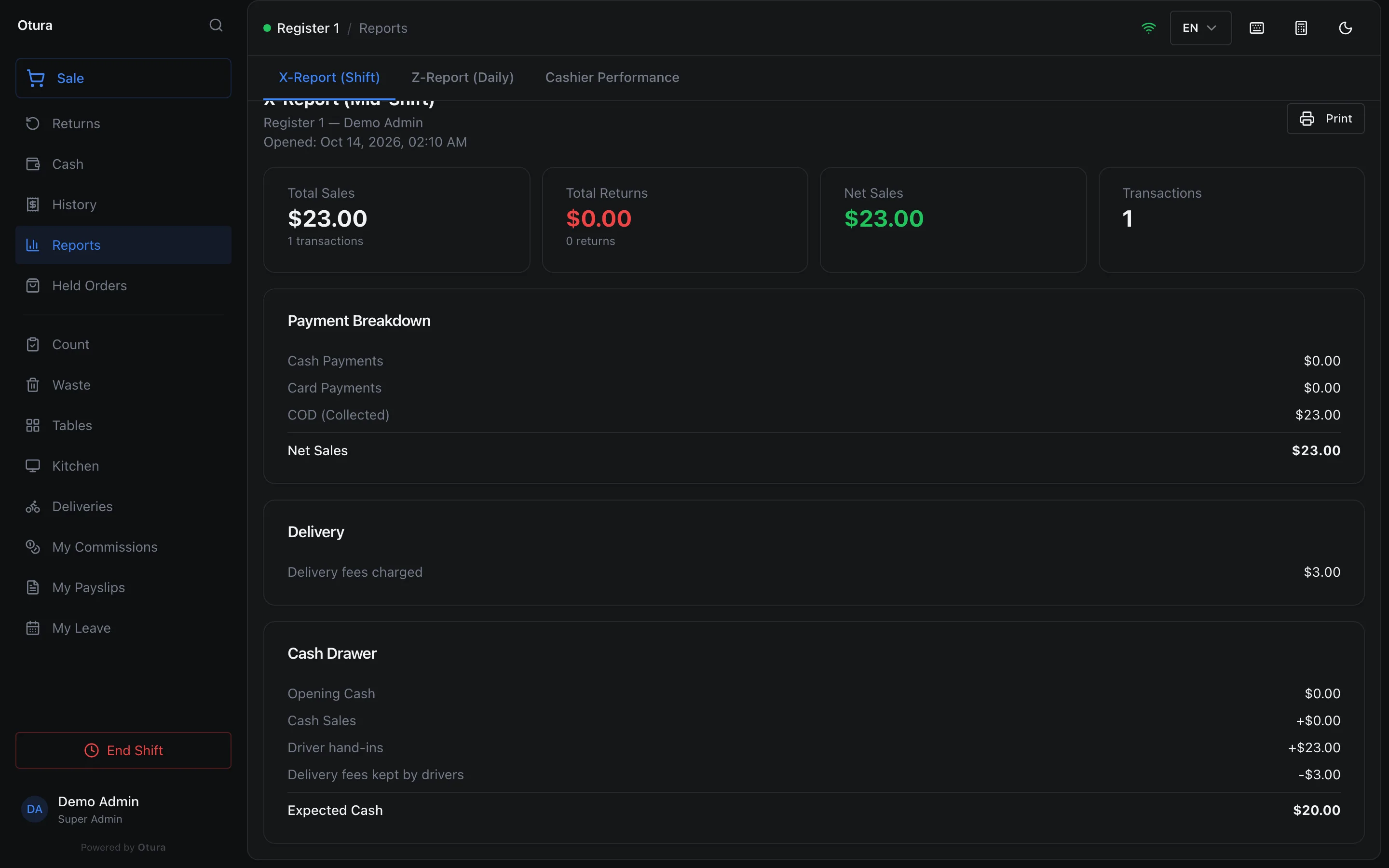The height and width of the screenshot is (868, 1389).
Task: Open the Tables page
Action: tap(123, 425)
